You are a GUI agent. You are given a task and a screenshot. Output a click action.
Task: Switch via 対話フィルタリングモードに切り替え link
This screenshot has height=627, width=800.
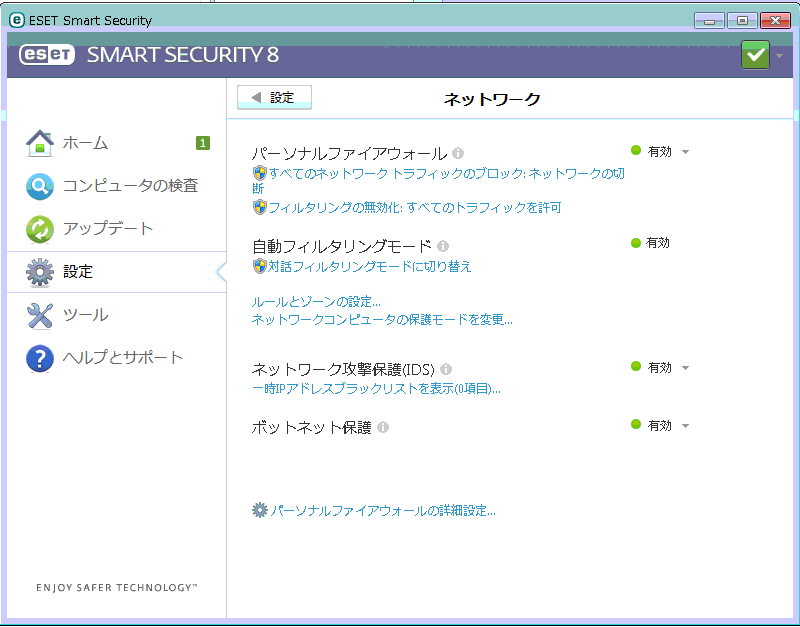pyautogui.click(x=369, y=266)
